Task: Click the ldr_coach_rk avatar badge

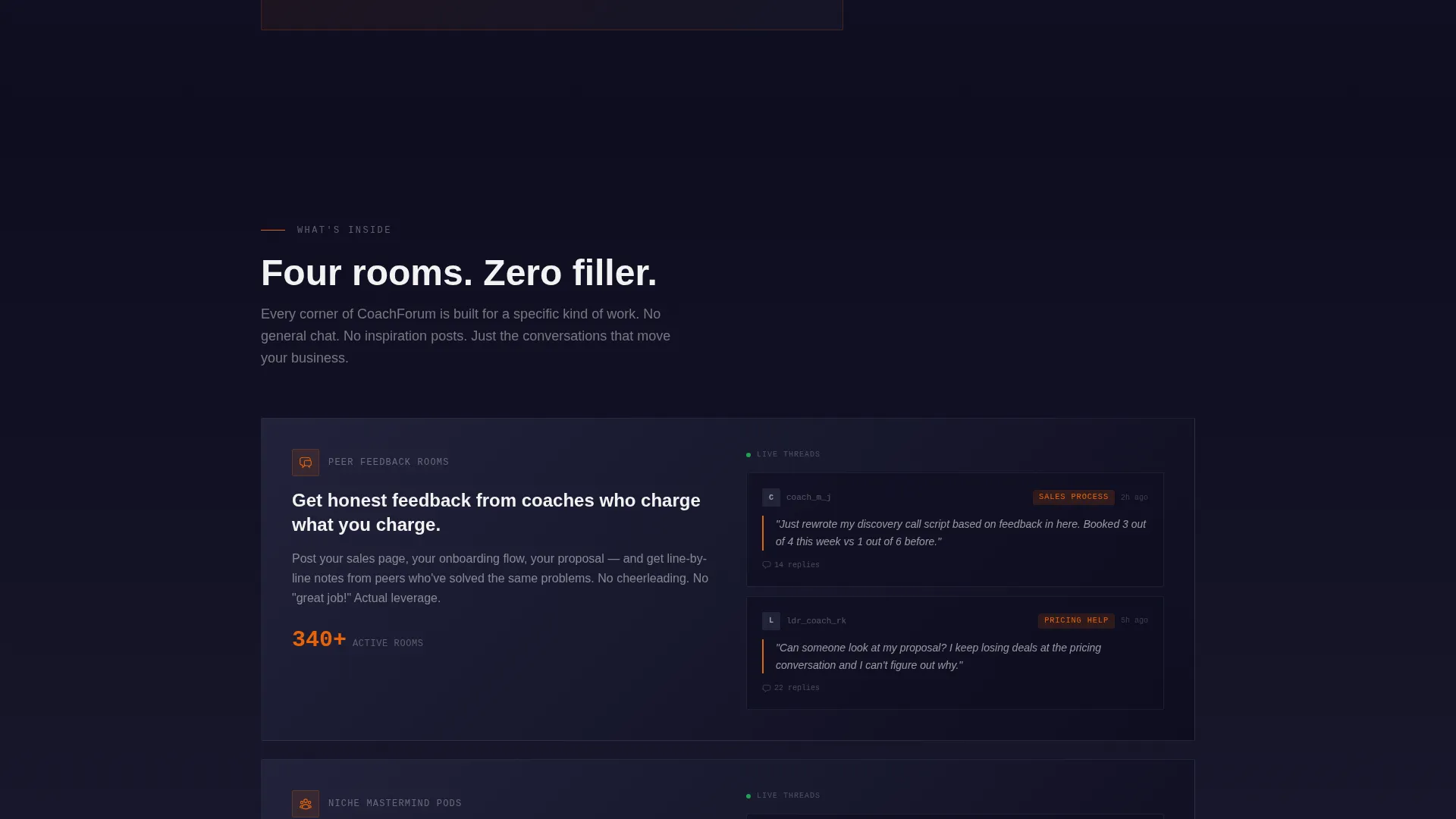Action: tap(771, 621)
